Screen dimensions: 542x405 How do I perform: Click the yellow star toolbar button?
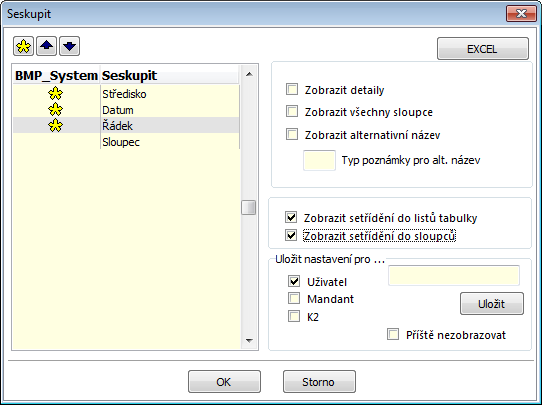pos(24,46)
